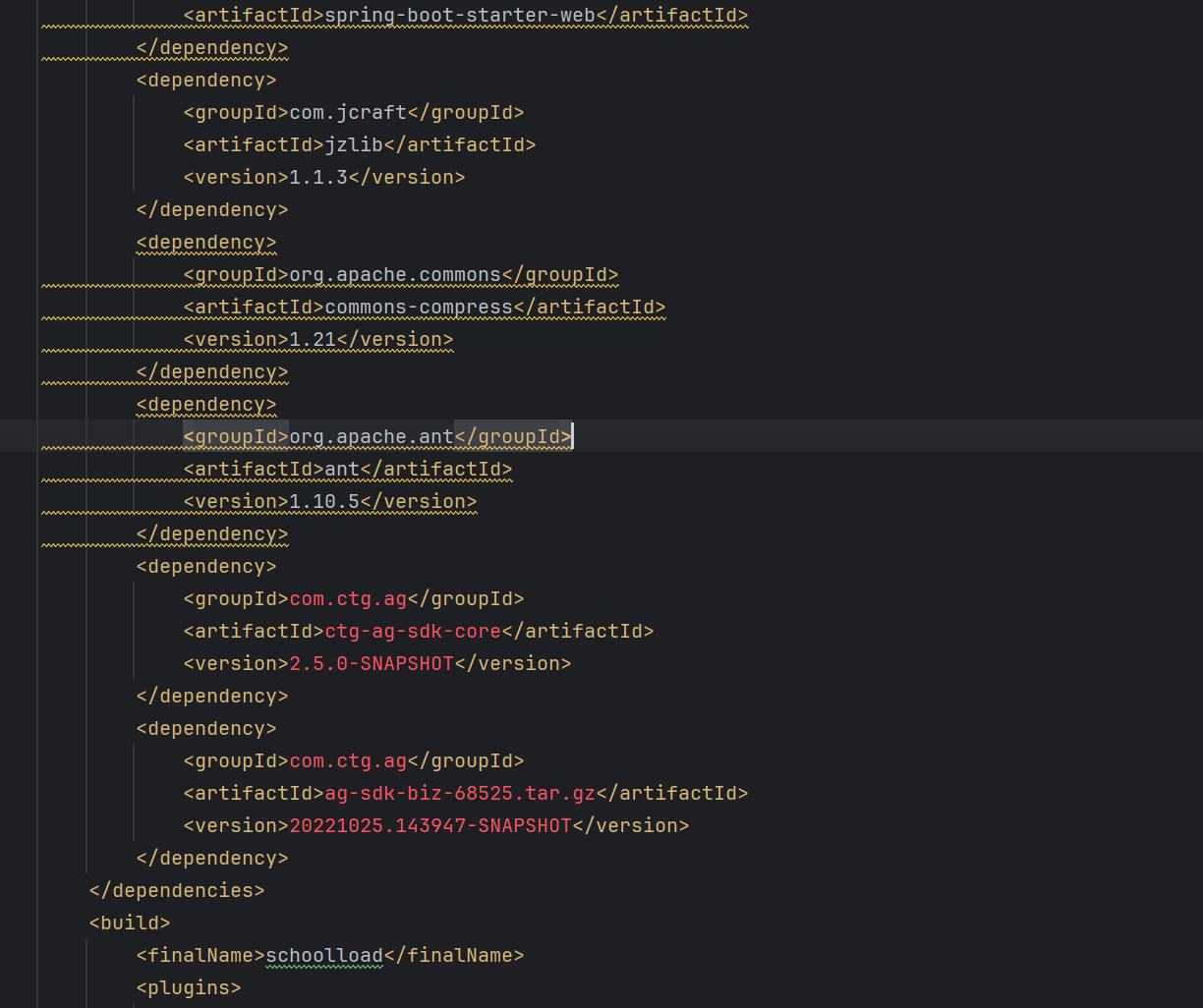Click artifactId text spring-boot-starter-web

coord(460,15)
